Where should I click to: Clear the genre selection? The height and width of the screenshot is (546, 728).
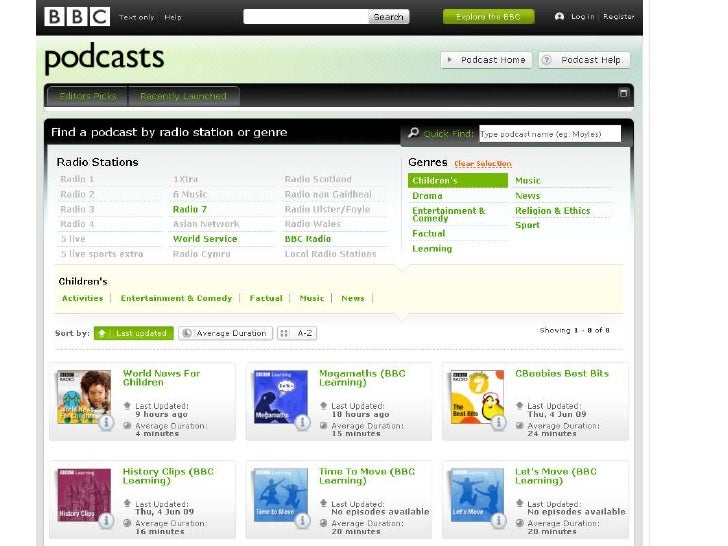click(483, 163)
